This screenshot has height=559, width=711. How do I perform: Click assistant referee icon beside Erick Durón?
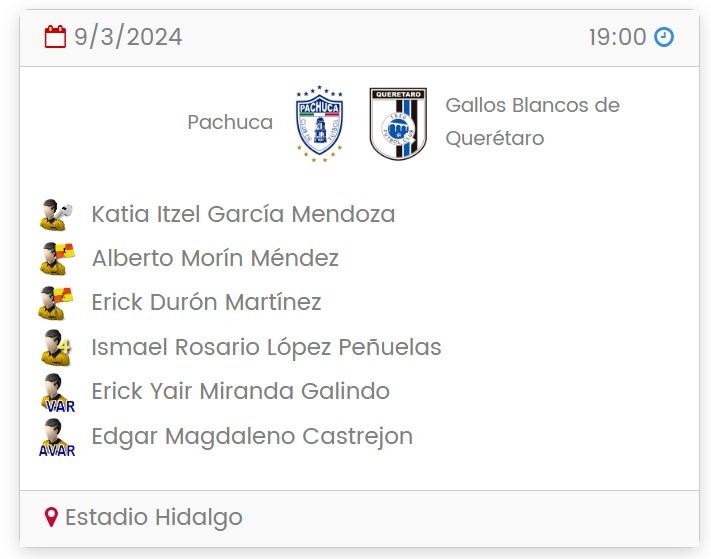[x=56, y=303]
